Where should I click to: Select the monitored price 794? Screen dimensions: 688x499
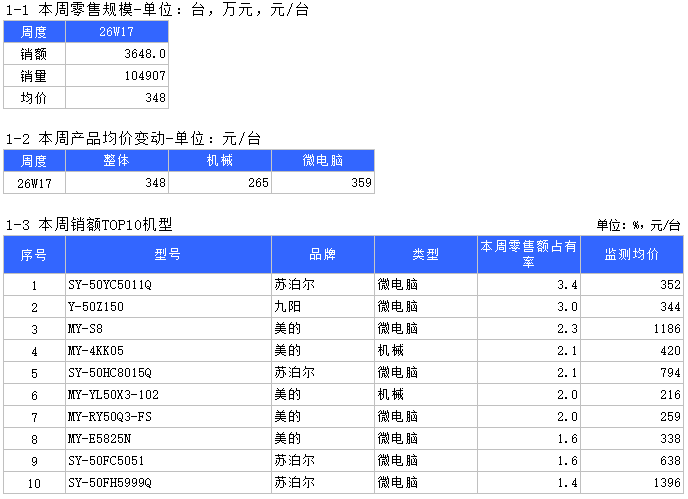point(670,373)
